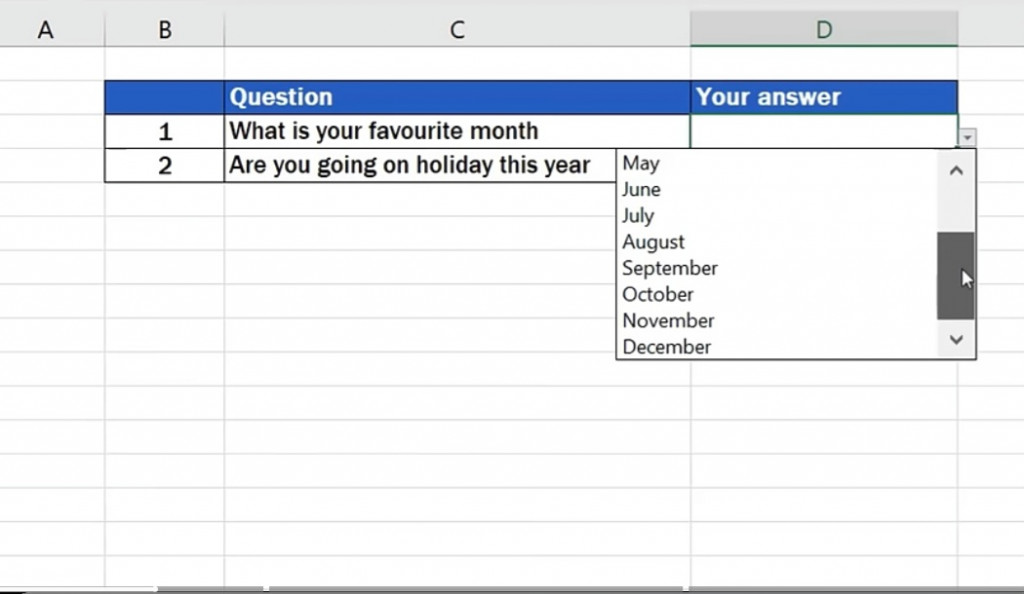Click the scroll-down arrow in month list
Image resolution: width=1024 pixels, height=594 pixels.
[956, 339]
